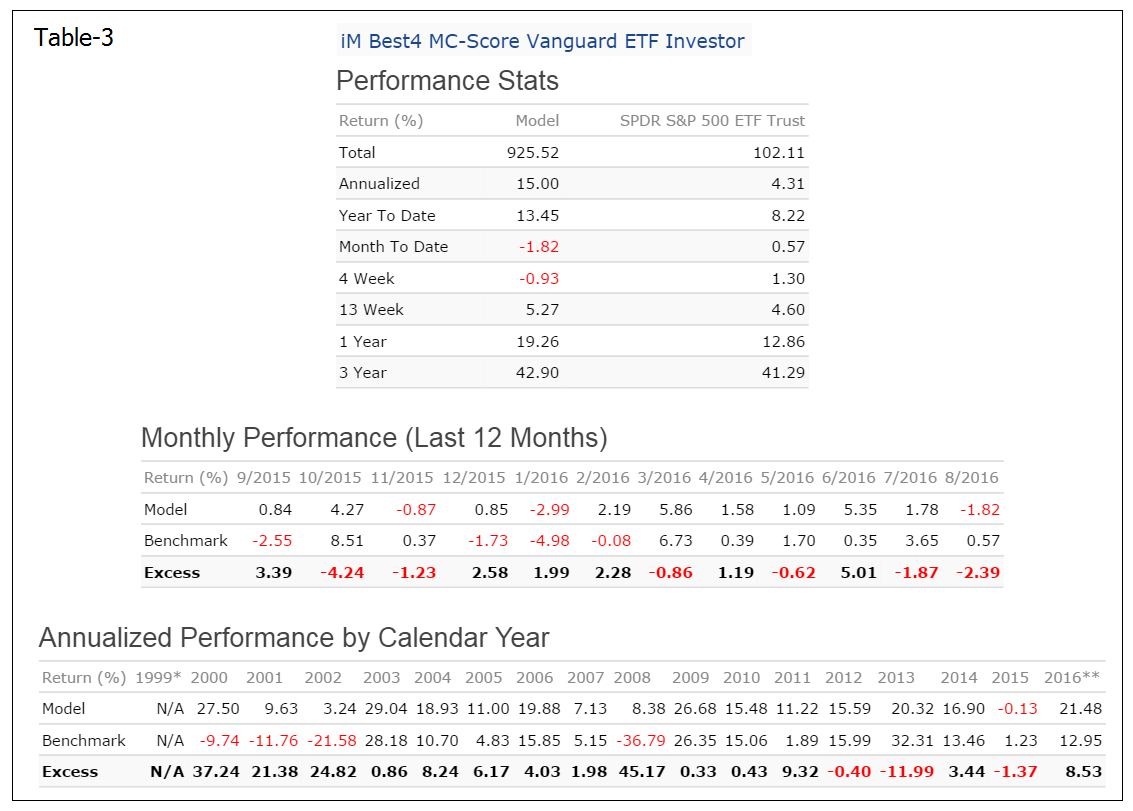This screenshot has width=1133, height=811.
Task: Select the 2008 year column header
Action: click(x=632, y=678)
